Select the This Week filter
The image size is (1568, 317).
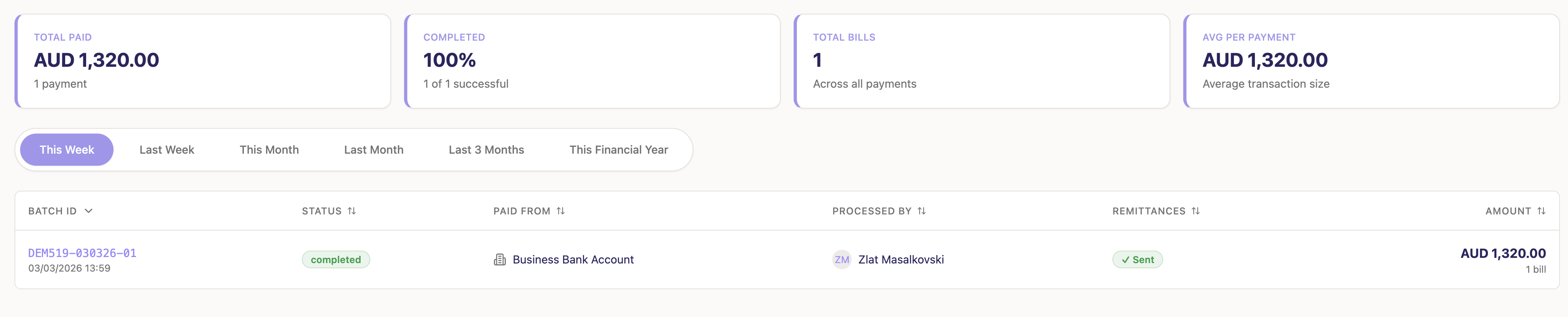tap(67, 150)
